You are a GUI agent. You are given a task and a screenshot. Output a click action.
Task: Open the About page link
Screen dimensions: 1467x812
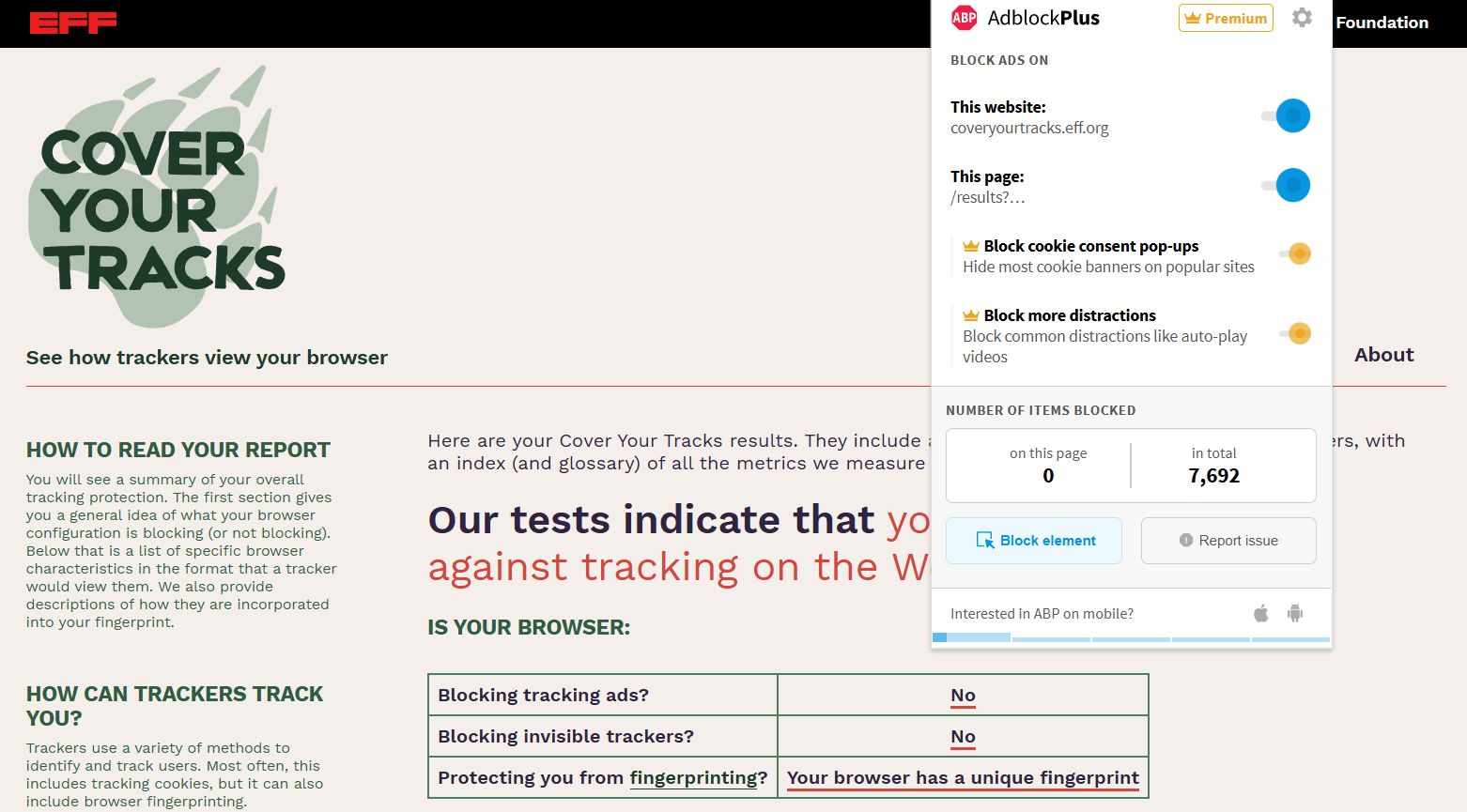1383,355
